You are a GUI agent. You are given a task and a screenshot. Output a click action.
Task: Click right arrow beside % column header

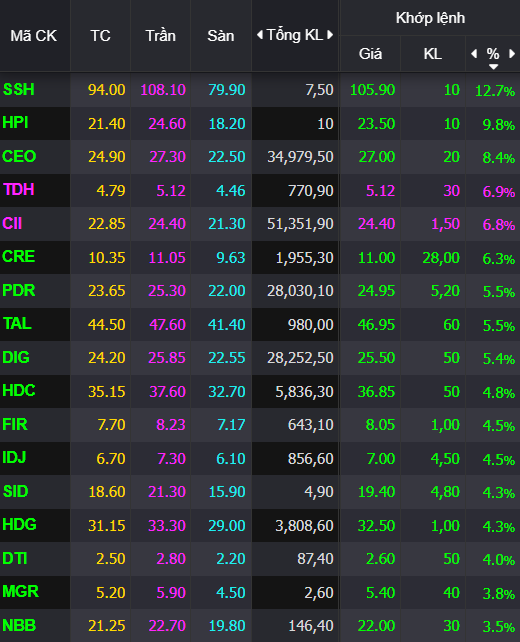(512, 54)
